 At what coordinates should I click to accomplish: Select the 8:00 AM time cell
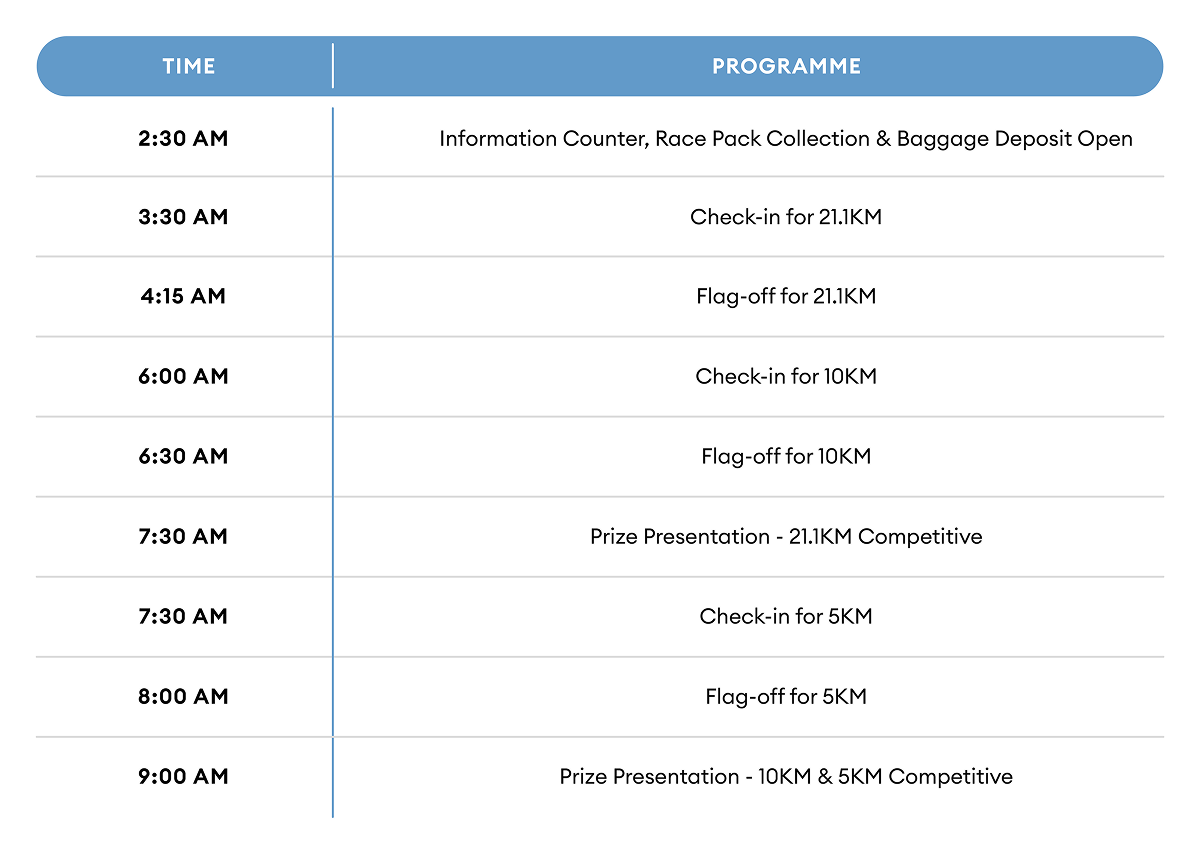coord(183,697)
